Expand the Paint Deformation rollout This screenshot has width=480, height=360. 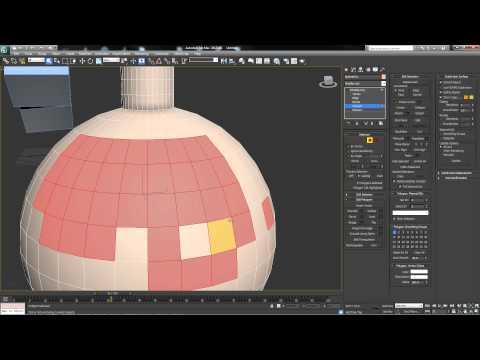click(x=456, y=178)
